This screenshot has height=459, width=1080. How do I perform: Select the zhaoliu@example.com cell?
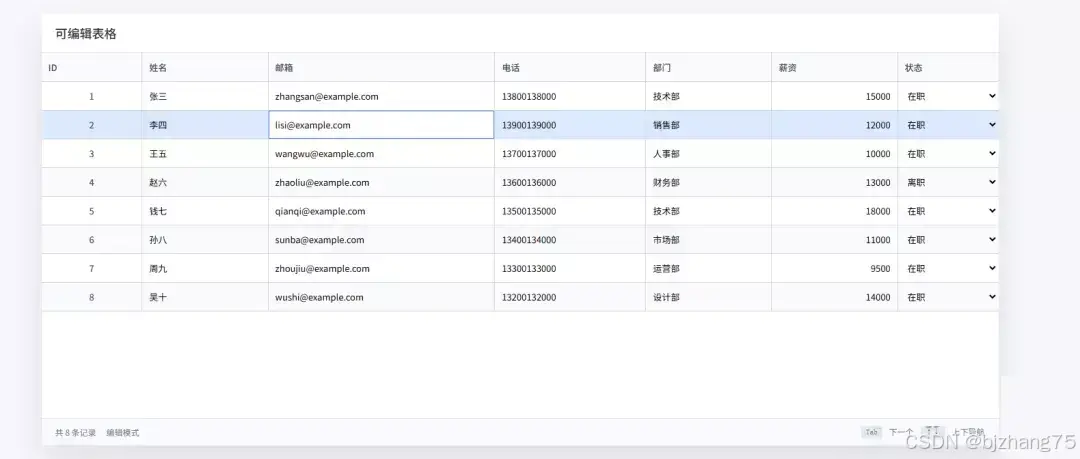pyautogui.click(x=382, y=183)
